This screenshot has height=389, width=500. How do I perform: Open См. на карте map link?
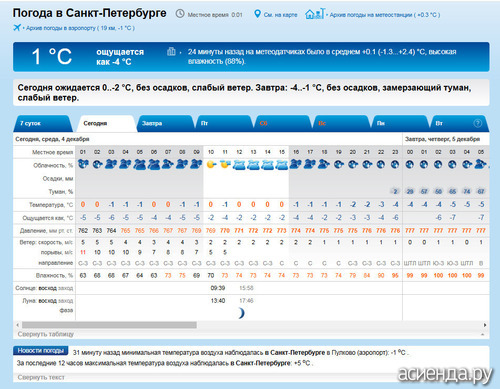pyautogui.click(x=280, y=15)
